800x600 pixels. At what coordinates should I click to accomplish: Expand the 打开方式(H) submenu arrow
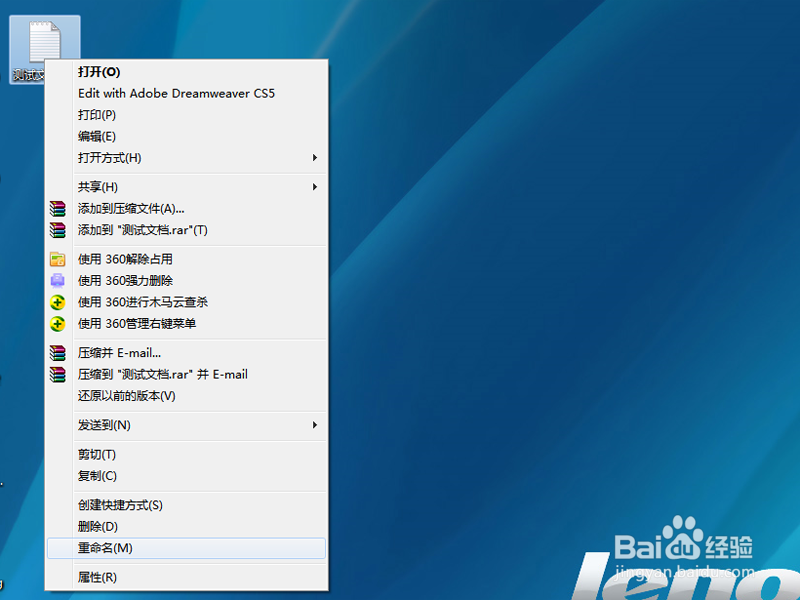point(315,158)
